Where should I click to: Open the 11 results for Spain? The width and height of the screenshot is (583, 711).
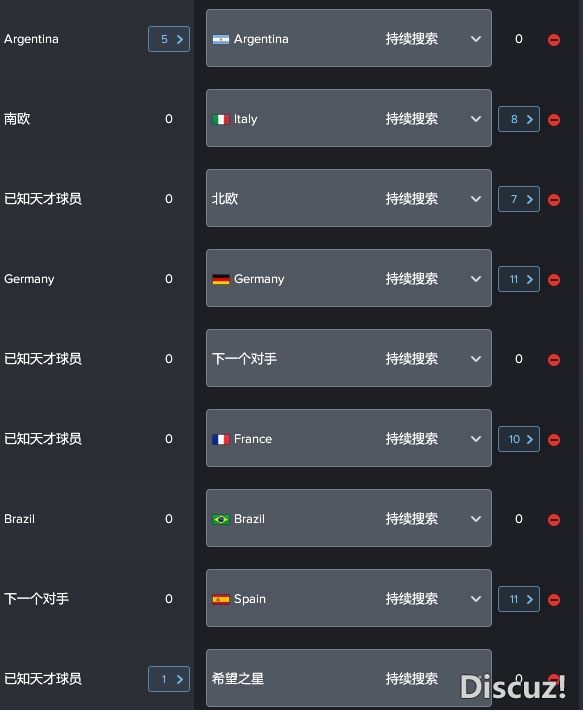pos(519,599)
